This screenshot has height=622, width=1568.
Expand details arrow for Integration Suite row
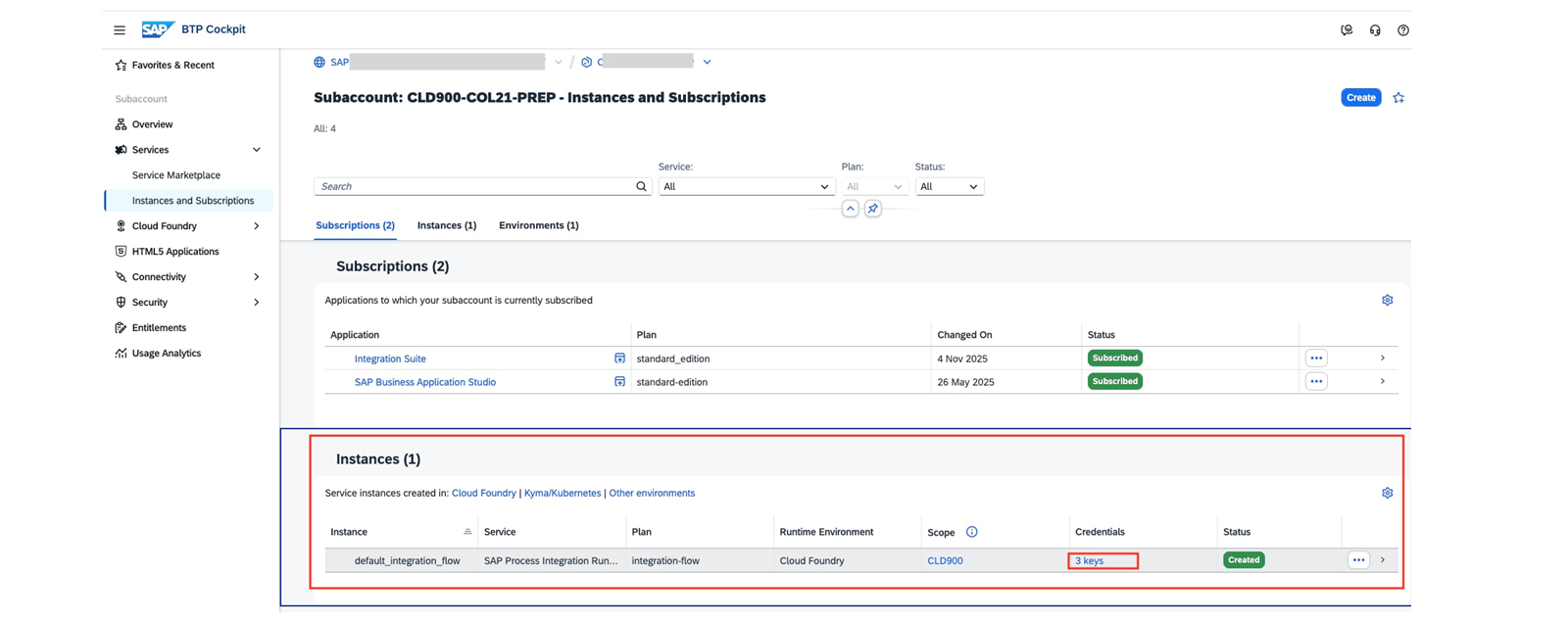1383,359
